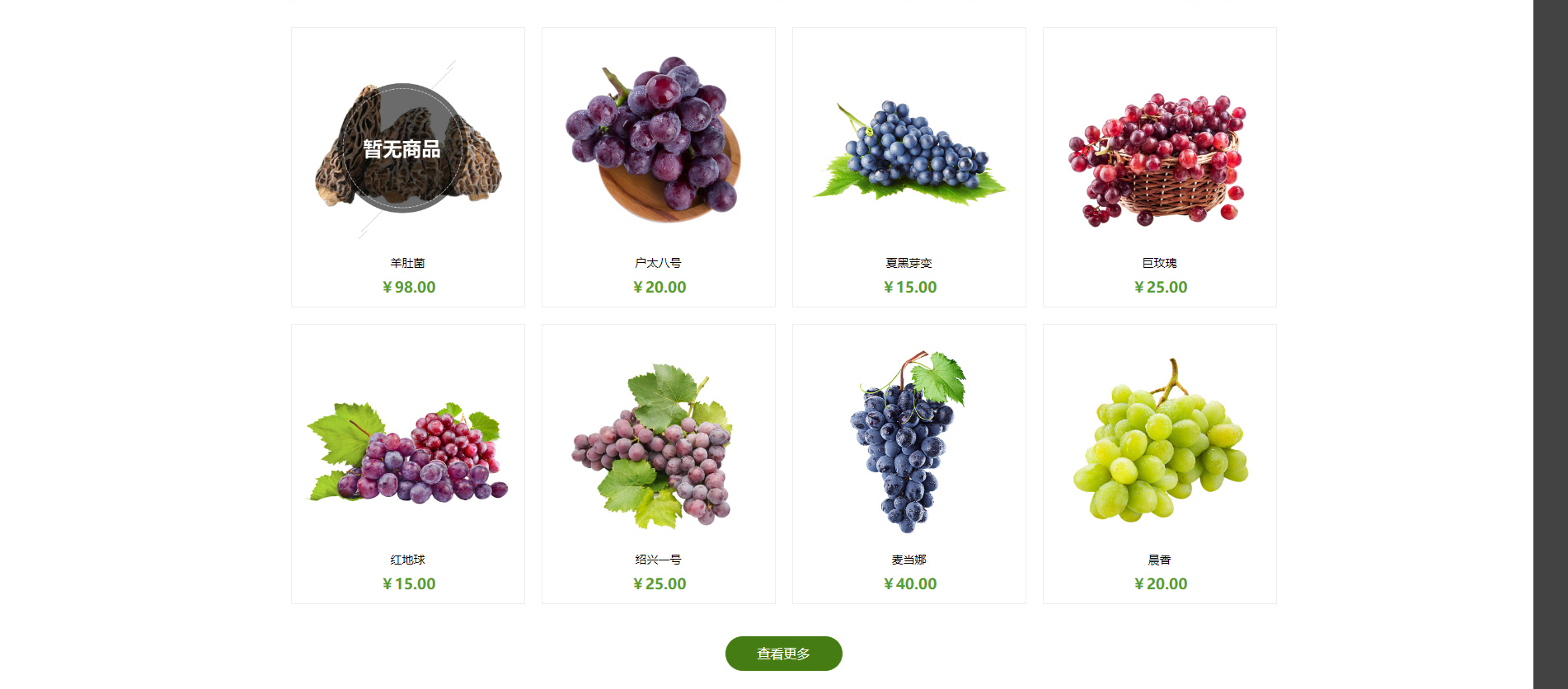Open the 羊肚菌 product title link
Viewport: 1568px width, 689px height.
408,263
